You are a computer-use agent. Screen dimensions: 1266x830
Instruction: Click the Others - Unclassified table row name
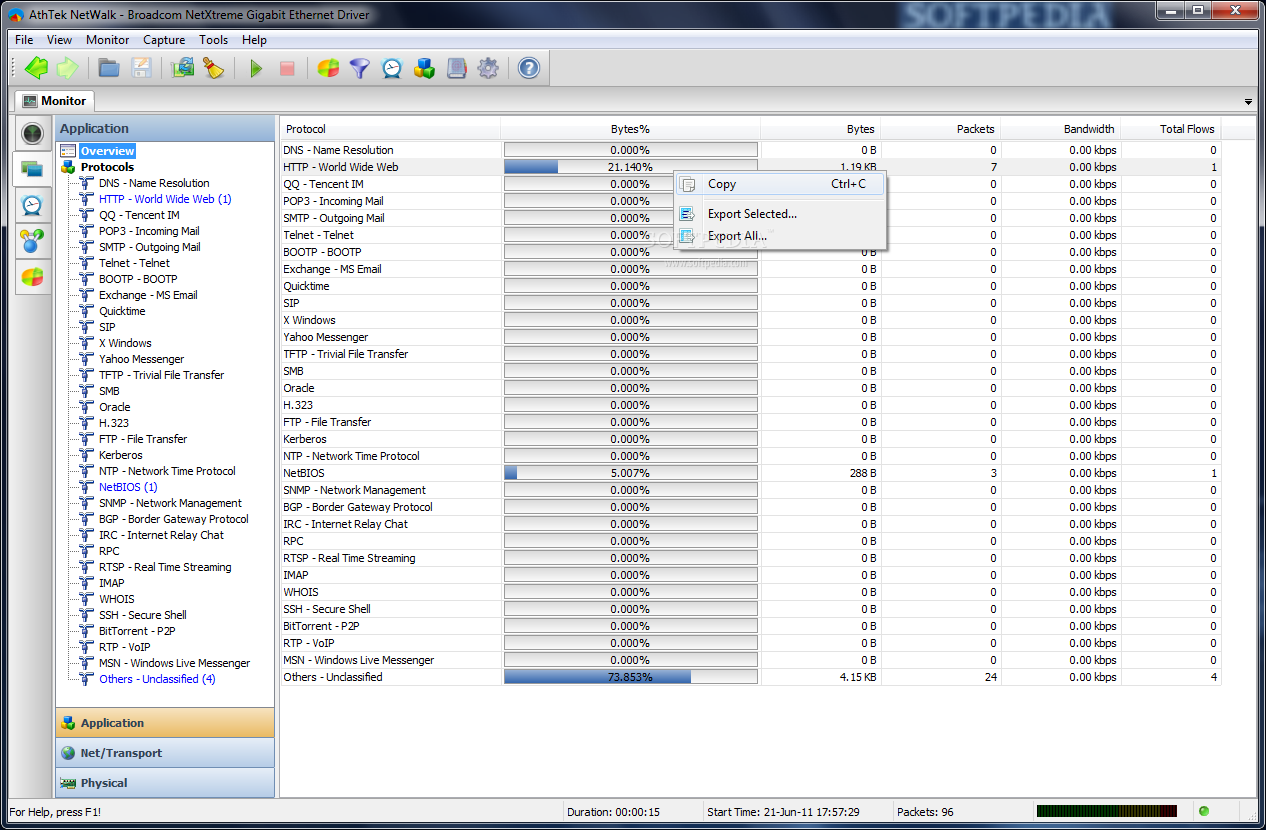(x=333, y=677)
